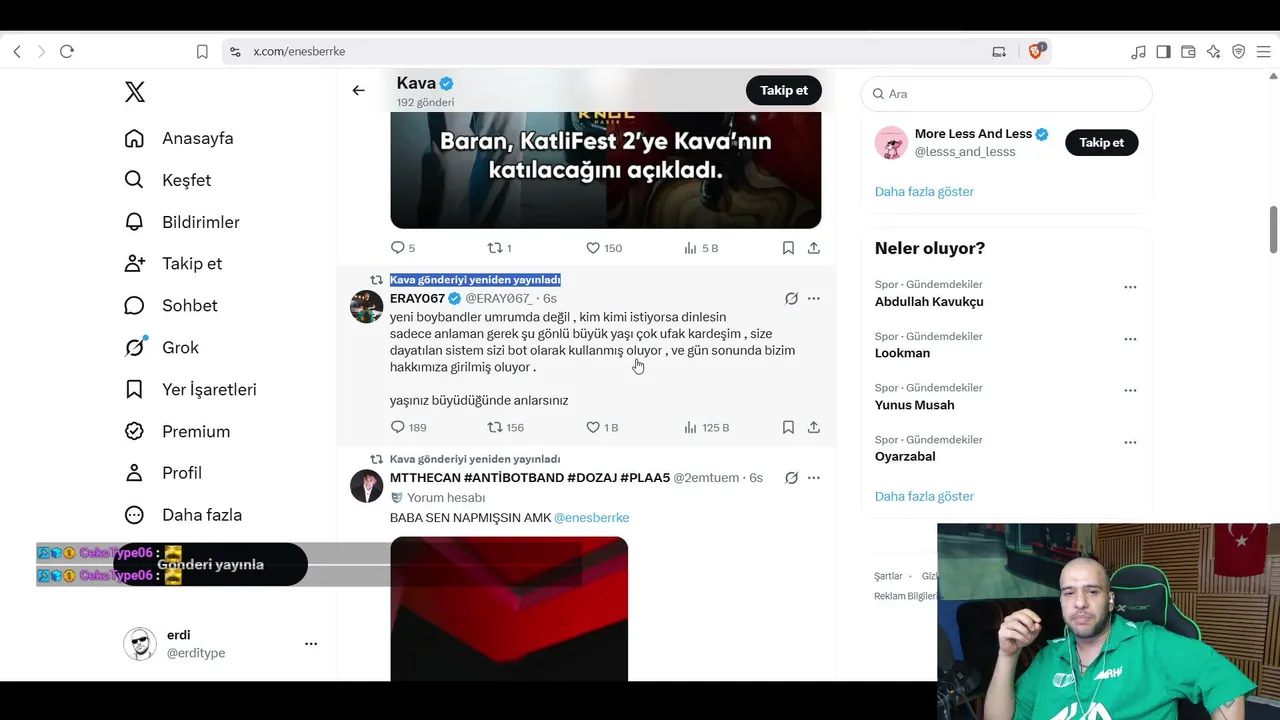Repost ERAY067's post with 156 reposts

tap(505, 427)
